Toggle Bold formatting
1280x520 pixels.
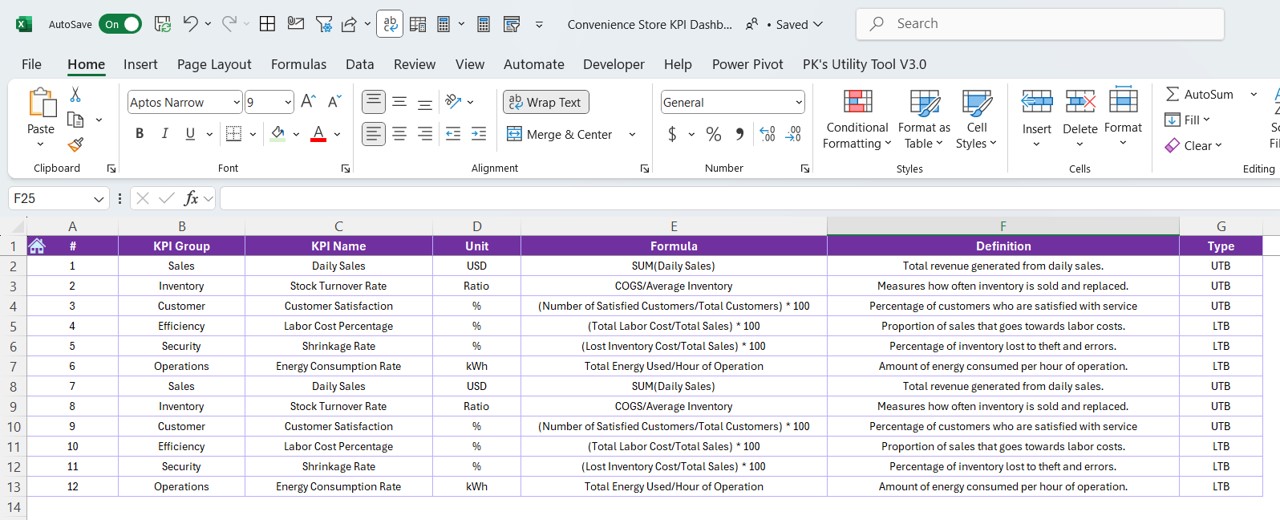(139, 134)
